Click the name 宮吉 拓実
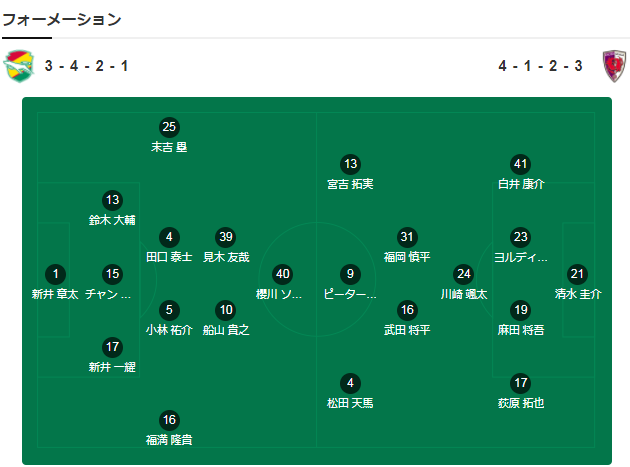Screen dimensions: 630x467 coord(350,184)
